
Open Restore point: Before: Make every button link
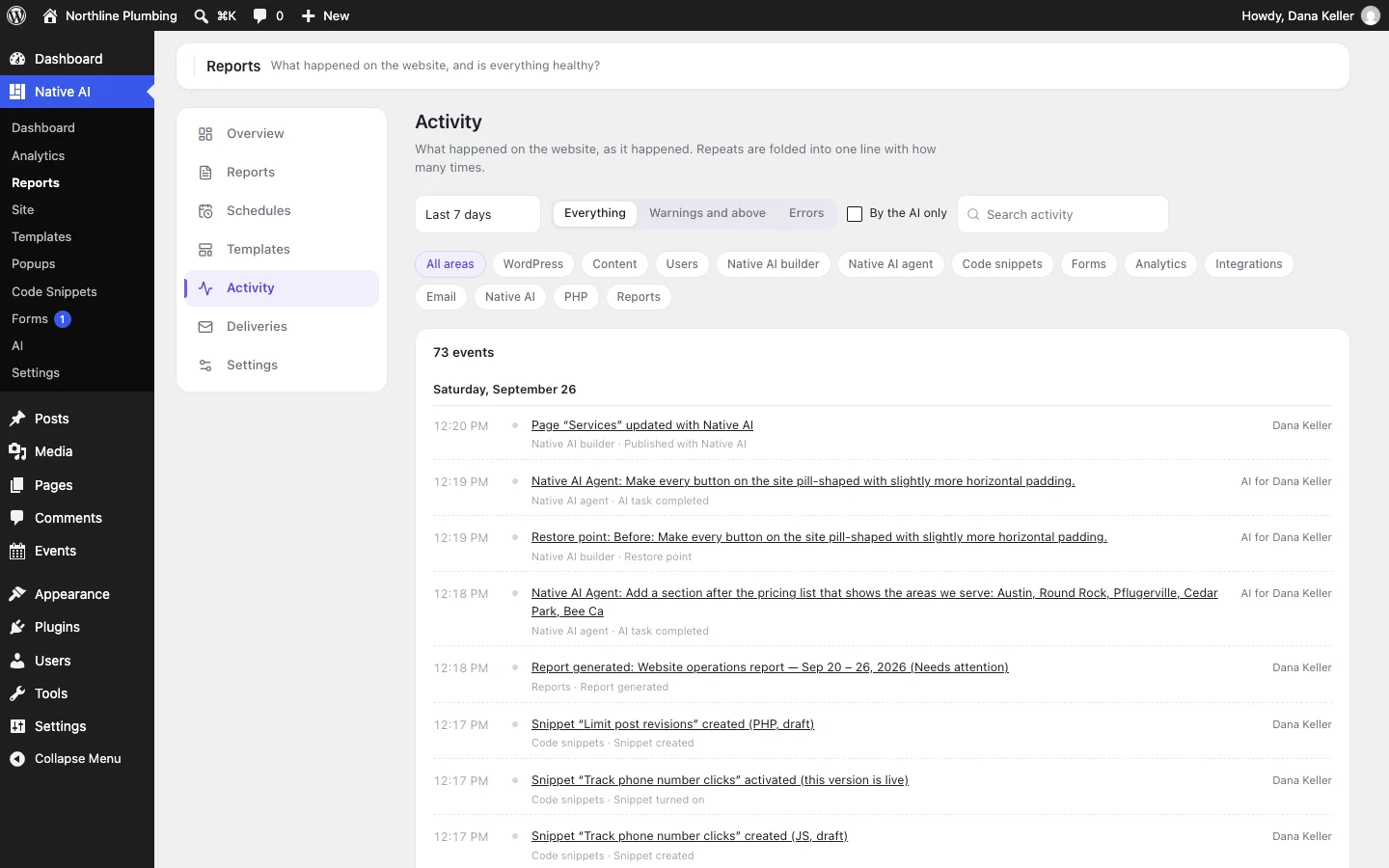(x=819, y=537)
